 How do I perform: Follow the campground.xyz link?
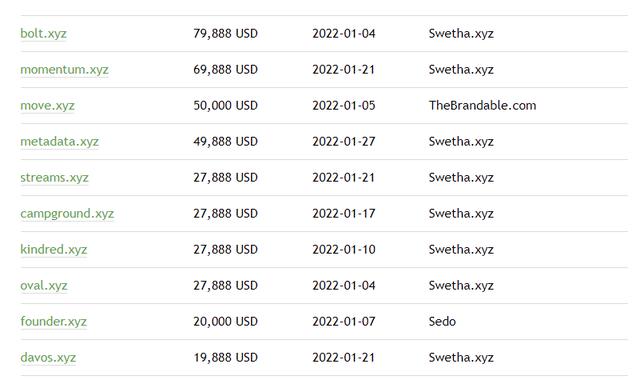pos(67,214)
